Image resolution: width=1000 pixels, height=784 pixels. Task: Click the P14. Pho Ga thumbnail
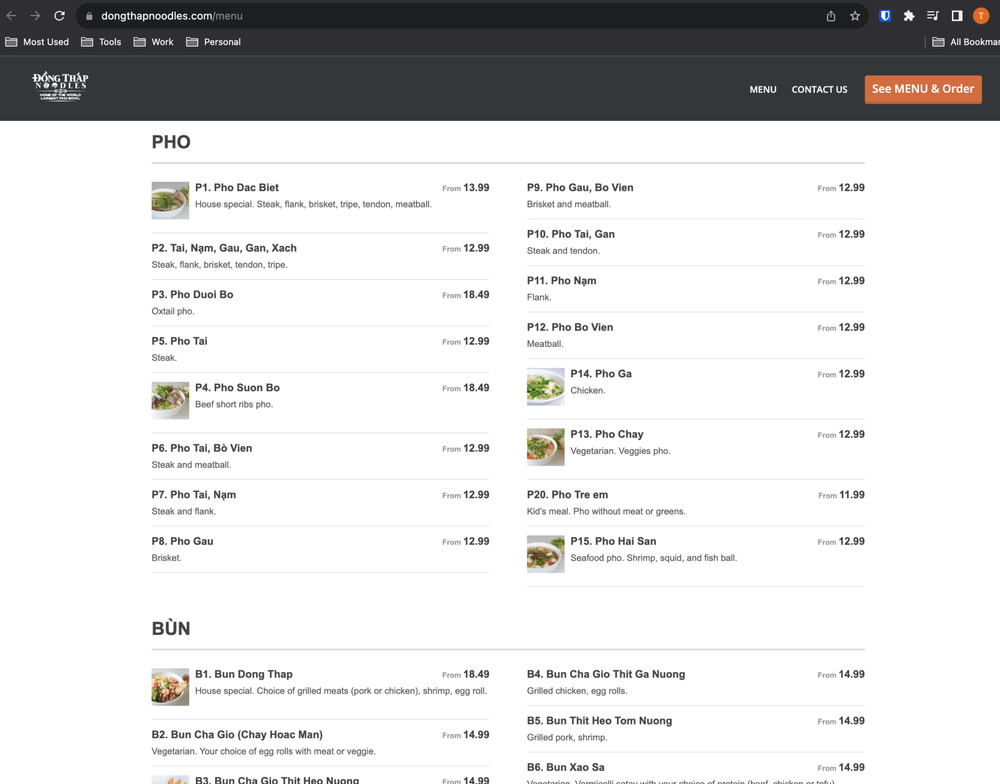point(546,387)
